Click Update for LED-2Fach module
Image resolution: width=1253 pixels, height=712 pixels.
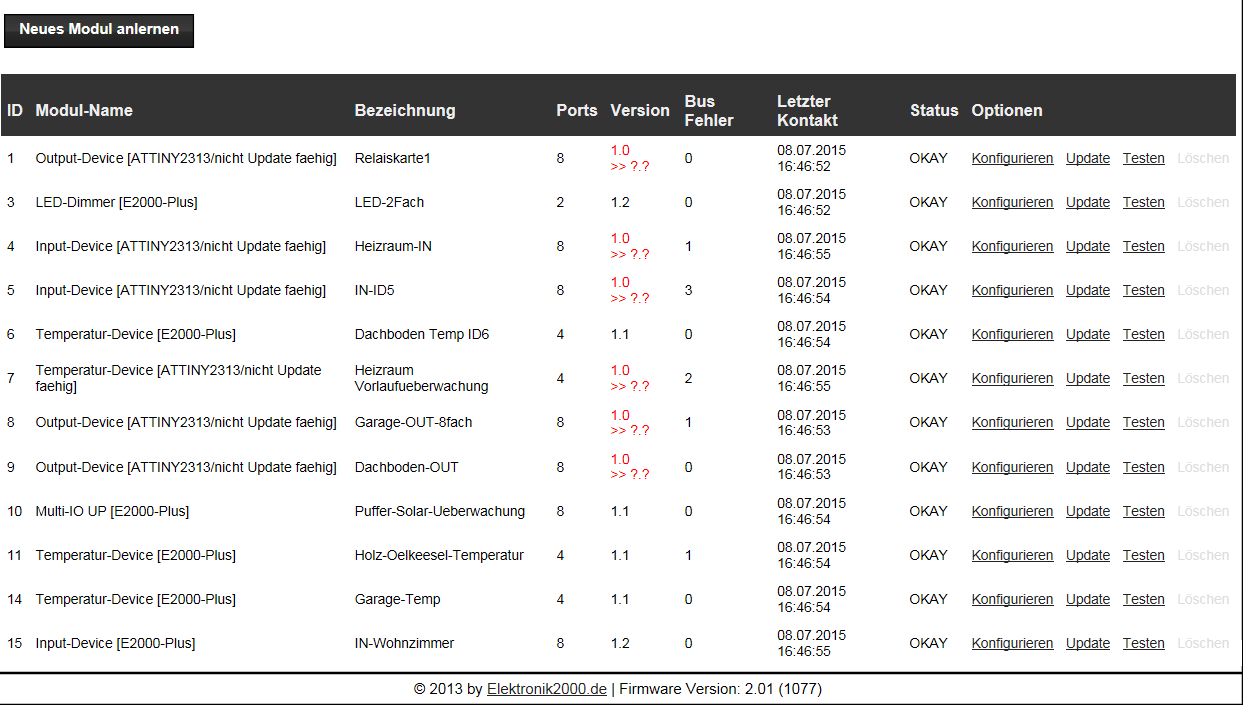pyautogui.click(x=1087, y=202)
